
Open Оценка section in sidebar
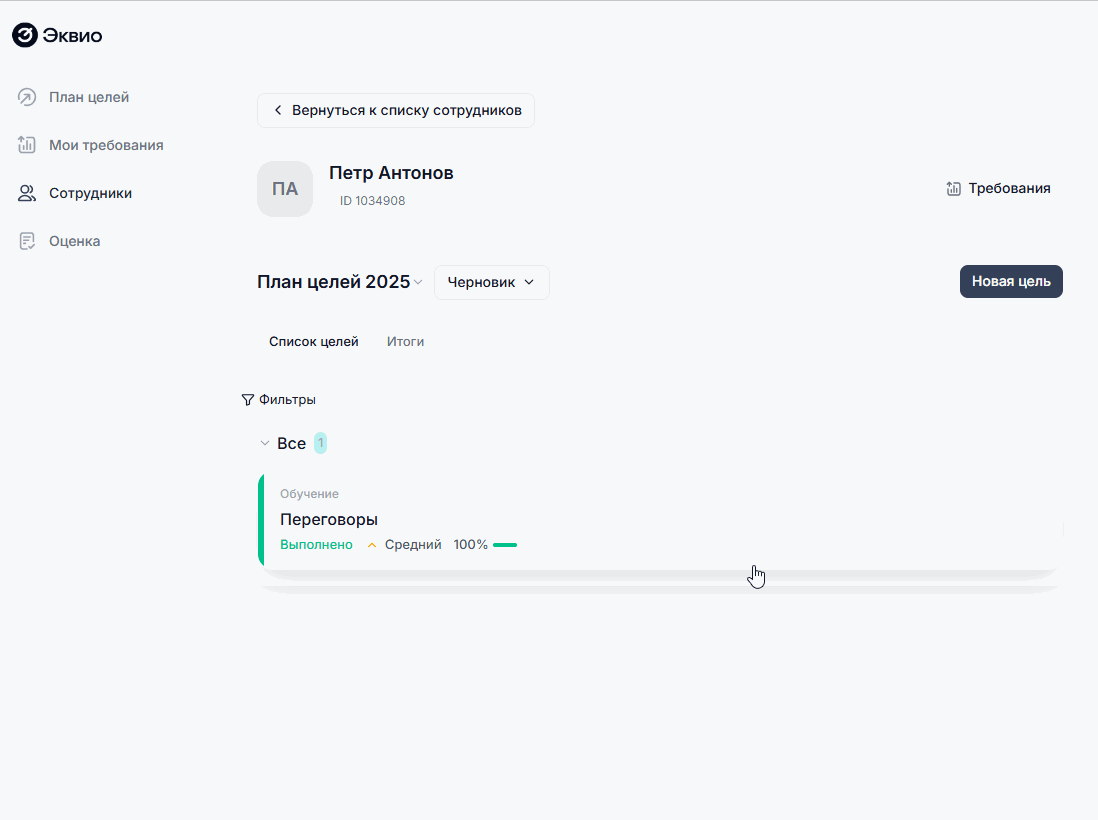pyautogui.click(x=74, y=241)
